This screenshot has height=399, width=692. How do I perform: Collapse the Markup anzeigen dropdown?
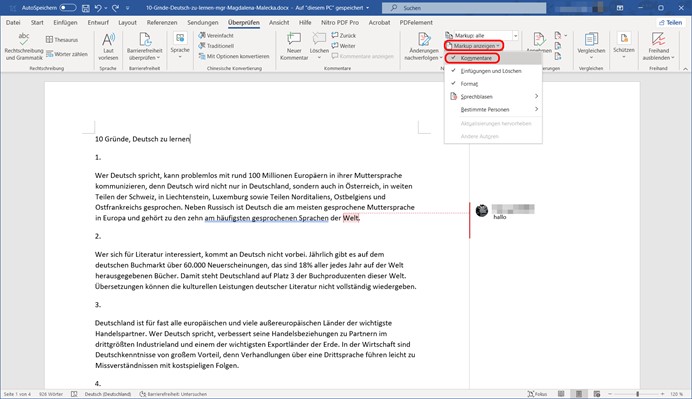[x=474, y=46]
